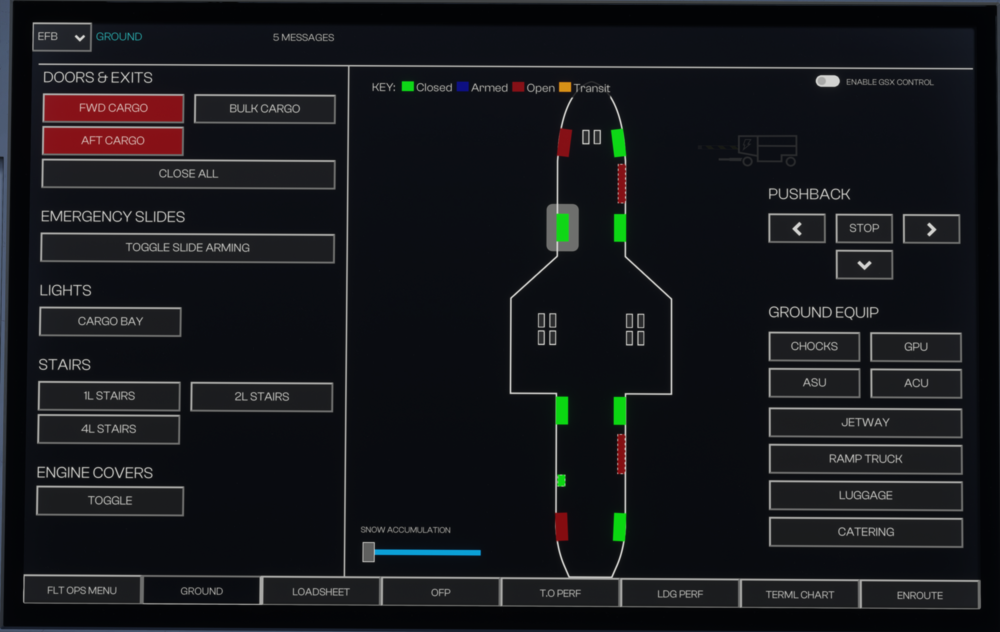Stop the pushback with the STOP button
Image resolution: width=1000 pixels, height=632 pixels.
pos(864,228)
